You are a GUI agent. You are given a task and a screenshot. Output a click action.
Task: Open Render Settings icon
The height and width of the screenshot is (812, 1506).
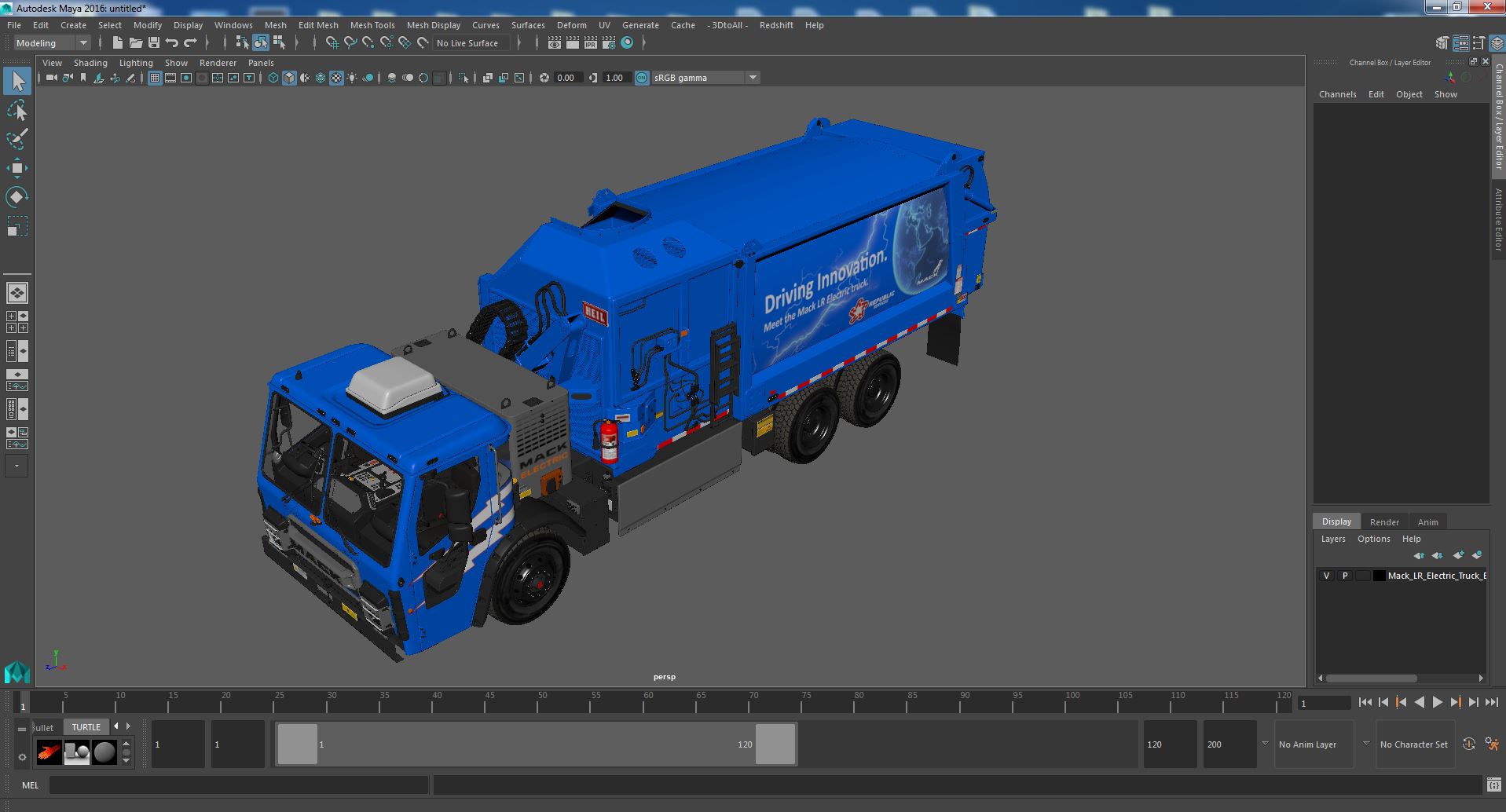(609, 43)
